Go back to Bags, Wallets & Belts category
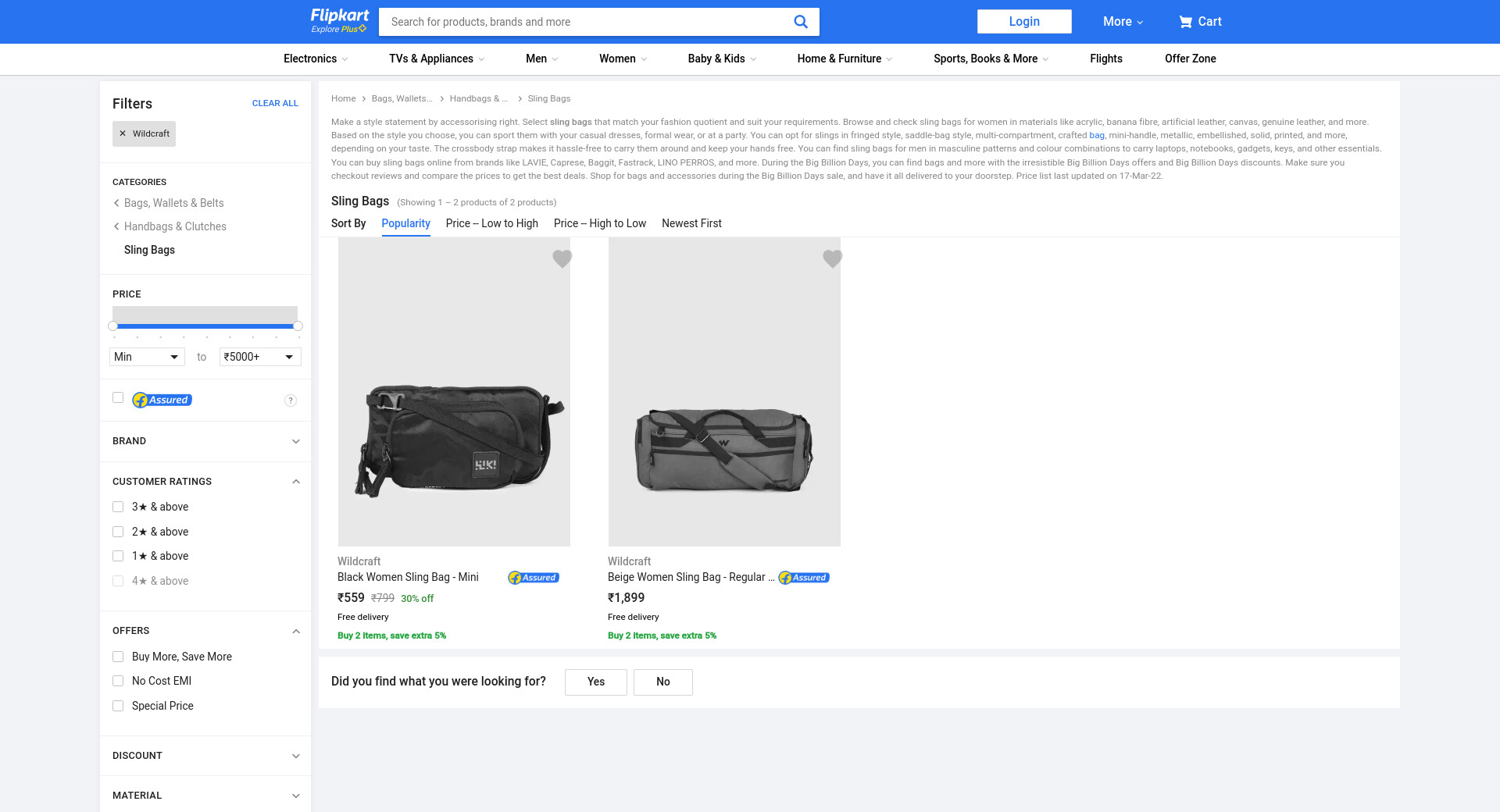The height and width of the screenshot is (812, 1500). pos(173,203)
